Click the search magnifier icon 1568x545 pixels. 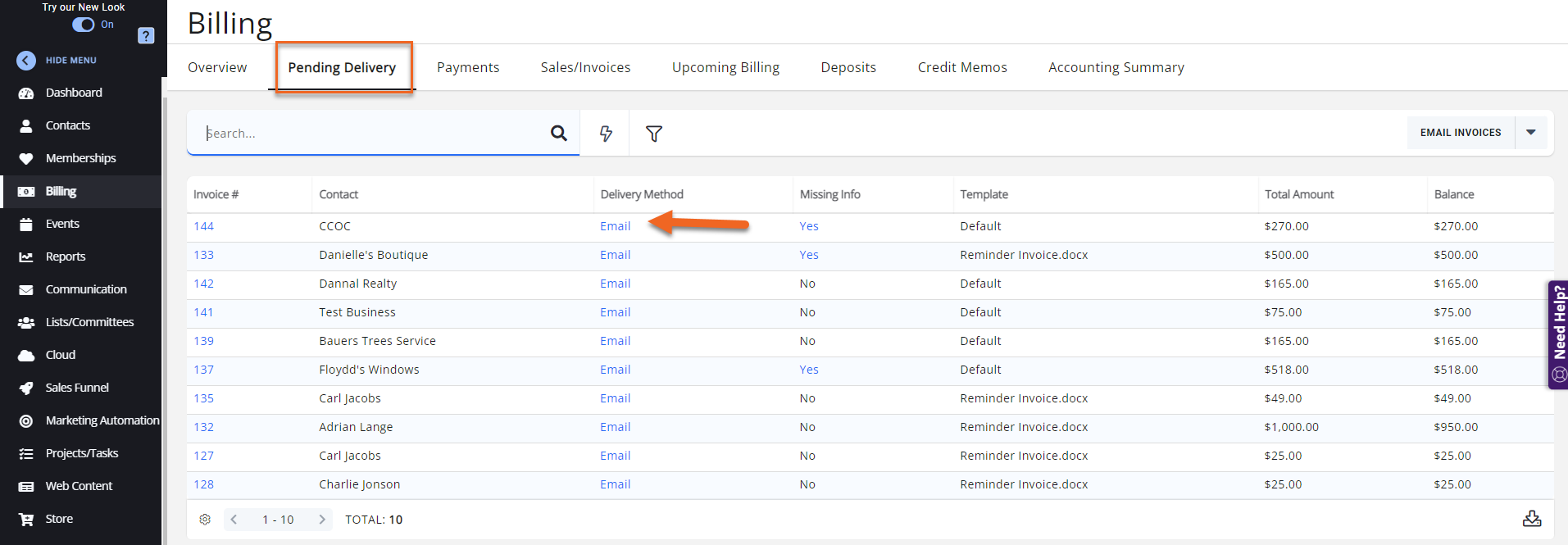coord(558,133)
